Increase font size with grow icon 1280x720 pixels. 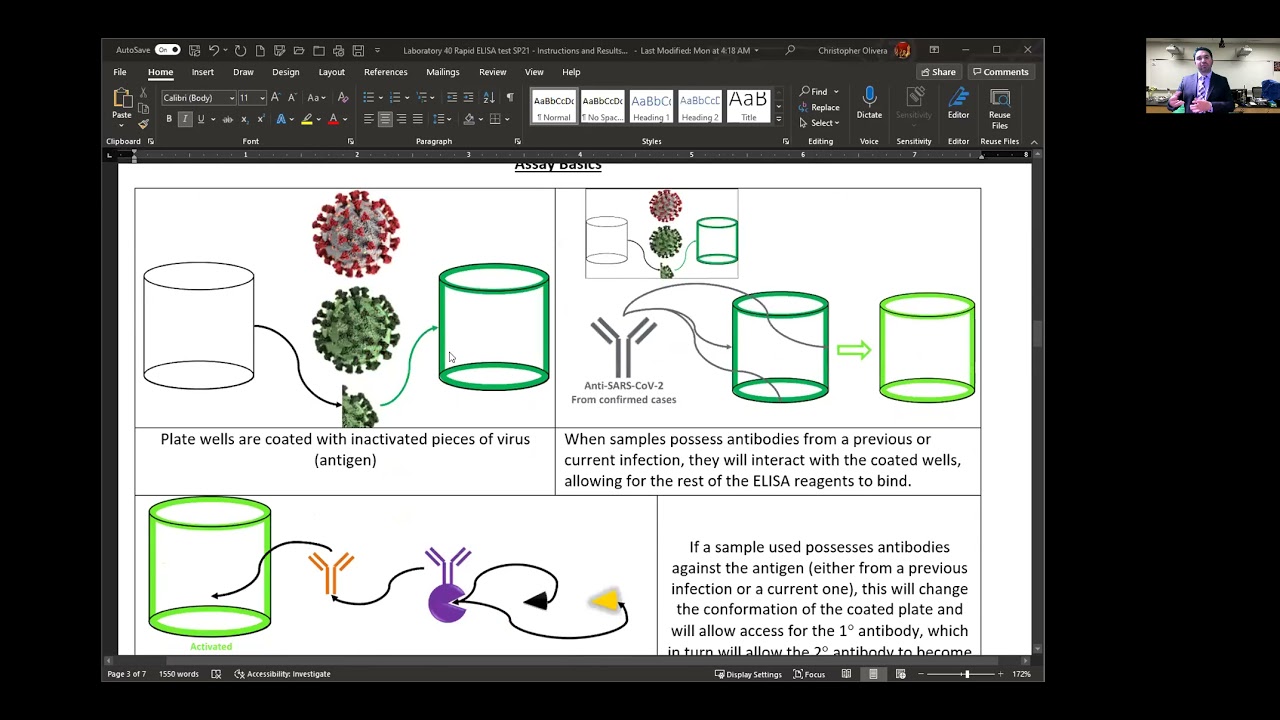pyautogui.click(x=275, y=97)
